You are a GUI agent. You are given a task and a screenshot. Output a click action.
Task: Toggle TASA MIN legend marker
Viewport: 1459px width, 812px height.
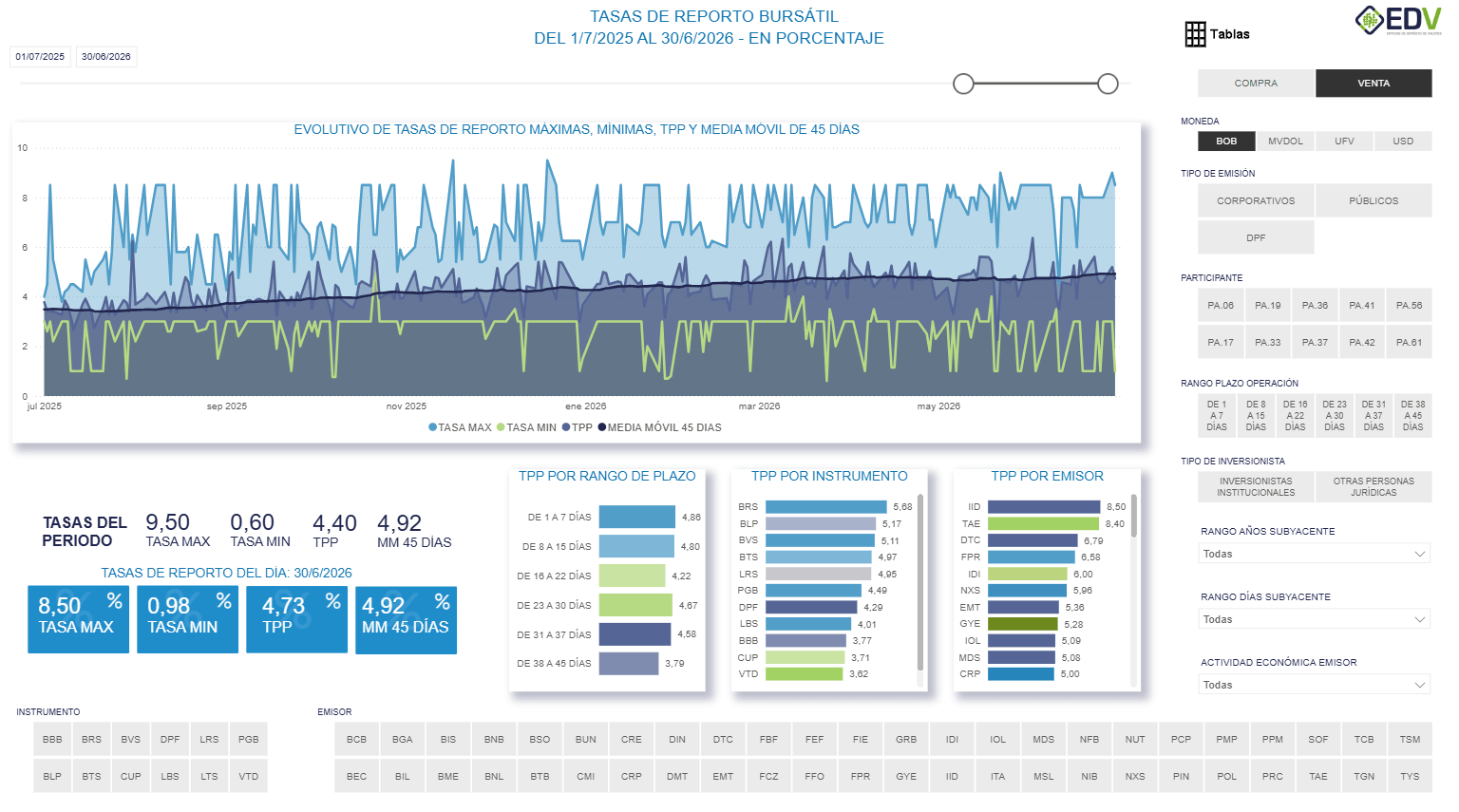point(501,427)
